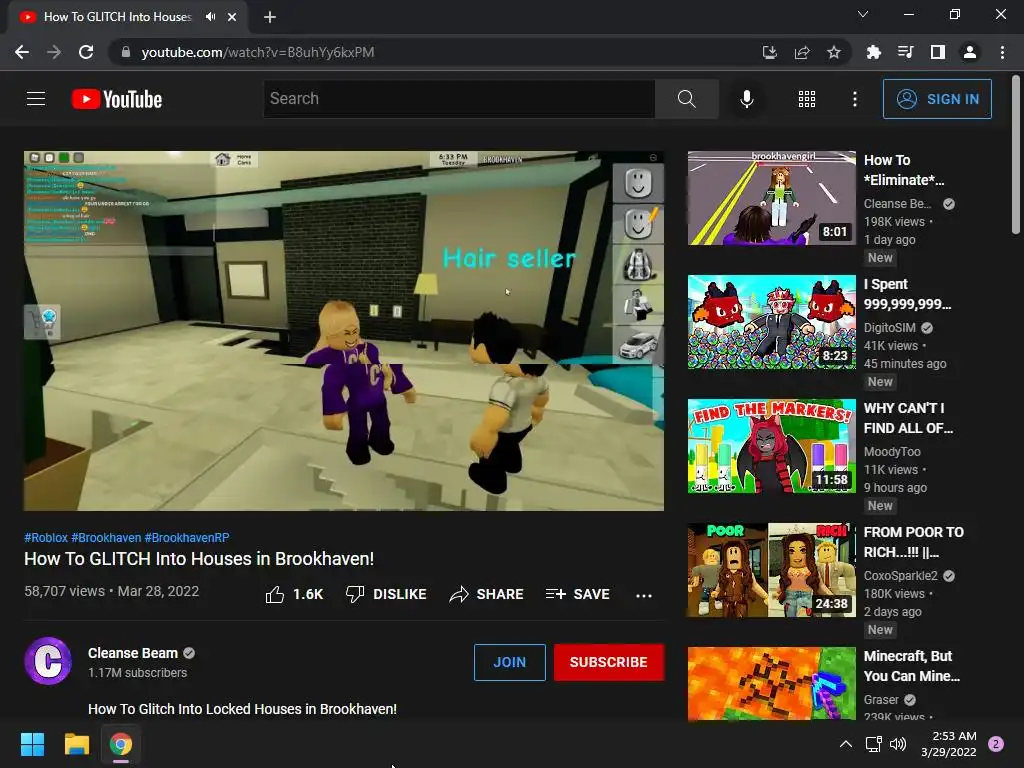Click the #Roblox hashtag
Screen dimensions: 1024x768
coord(46,537)
